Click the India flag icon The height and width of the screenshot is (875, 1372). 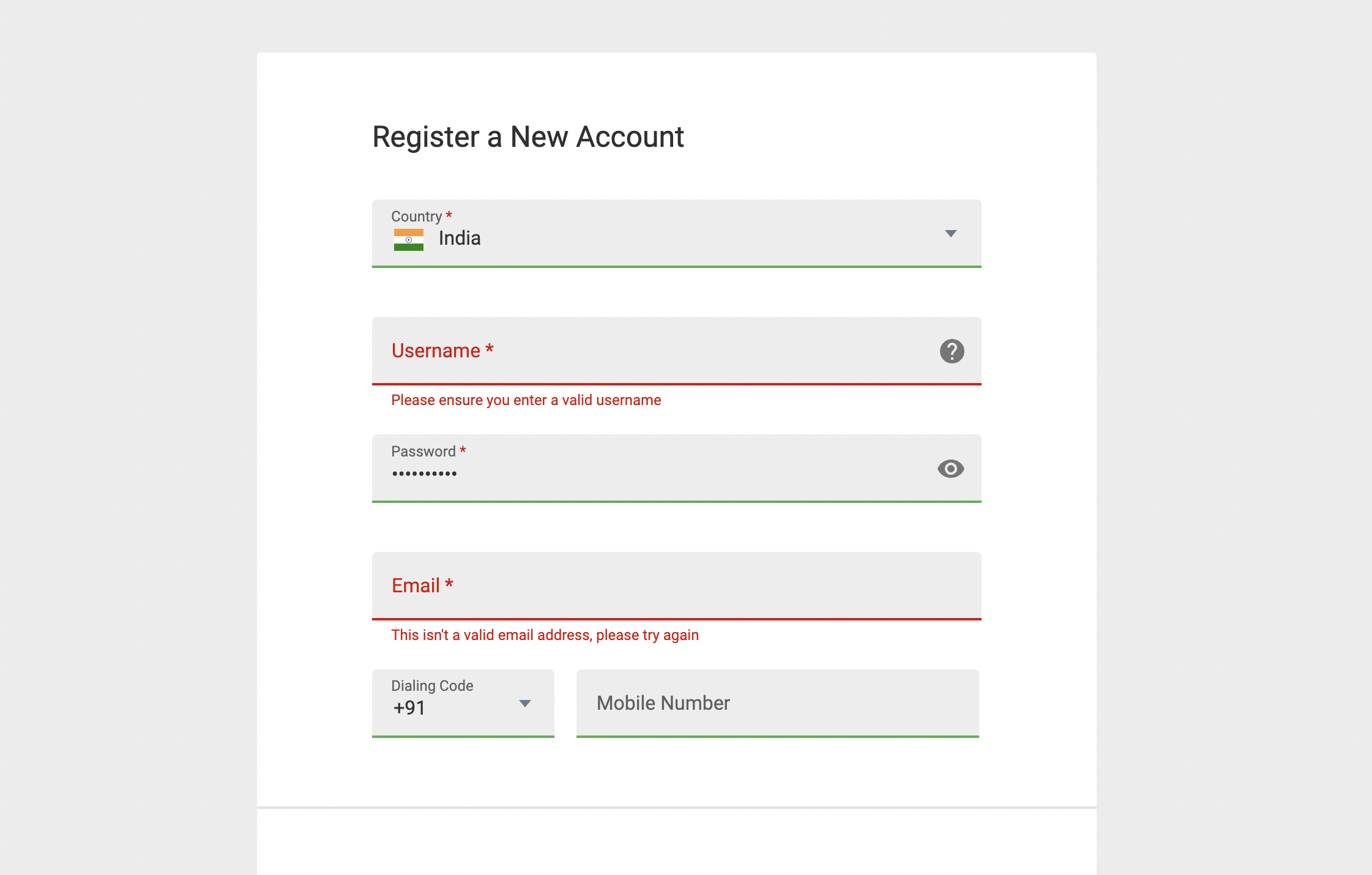[x=408, y=238]
